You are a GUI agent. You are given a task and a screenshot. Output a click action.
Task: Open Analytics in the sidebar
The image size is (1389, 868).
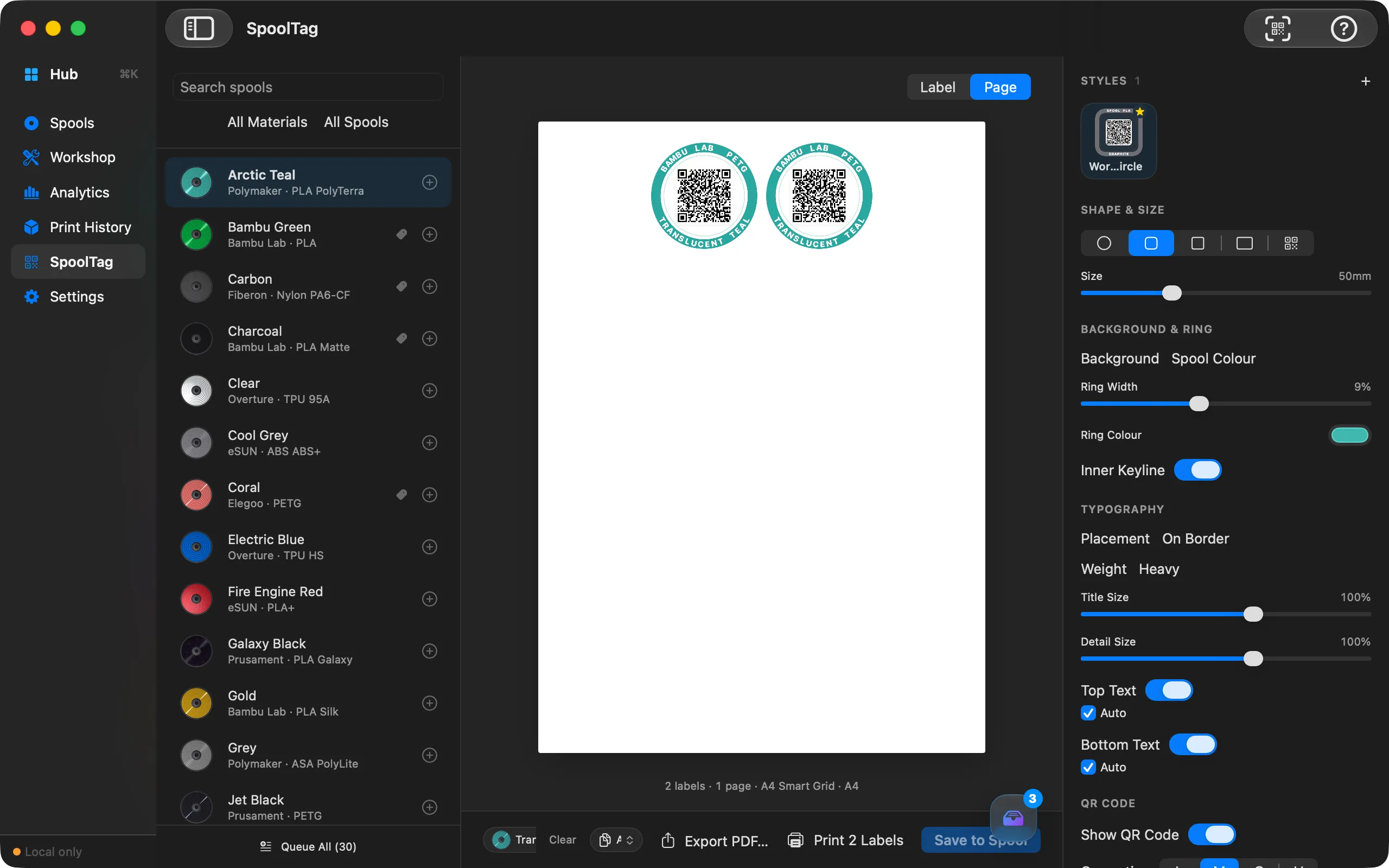(x=78, y=192)
